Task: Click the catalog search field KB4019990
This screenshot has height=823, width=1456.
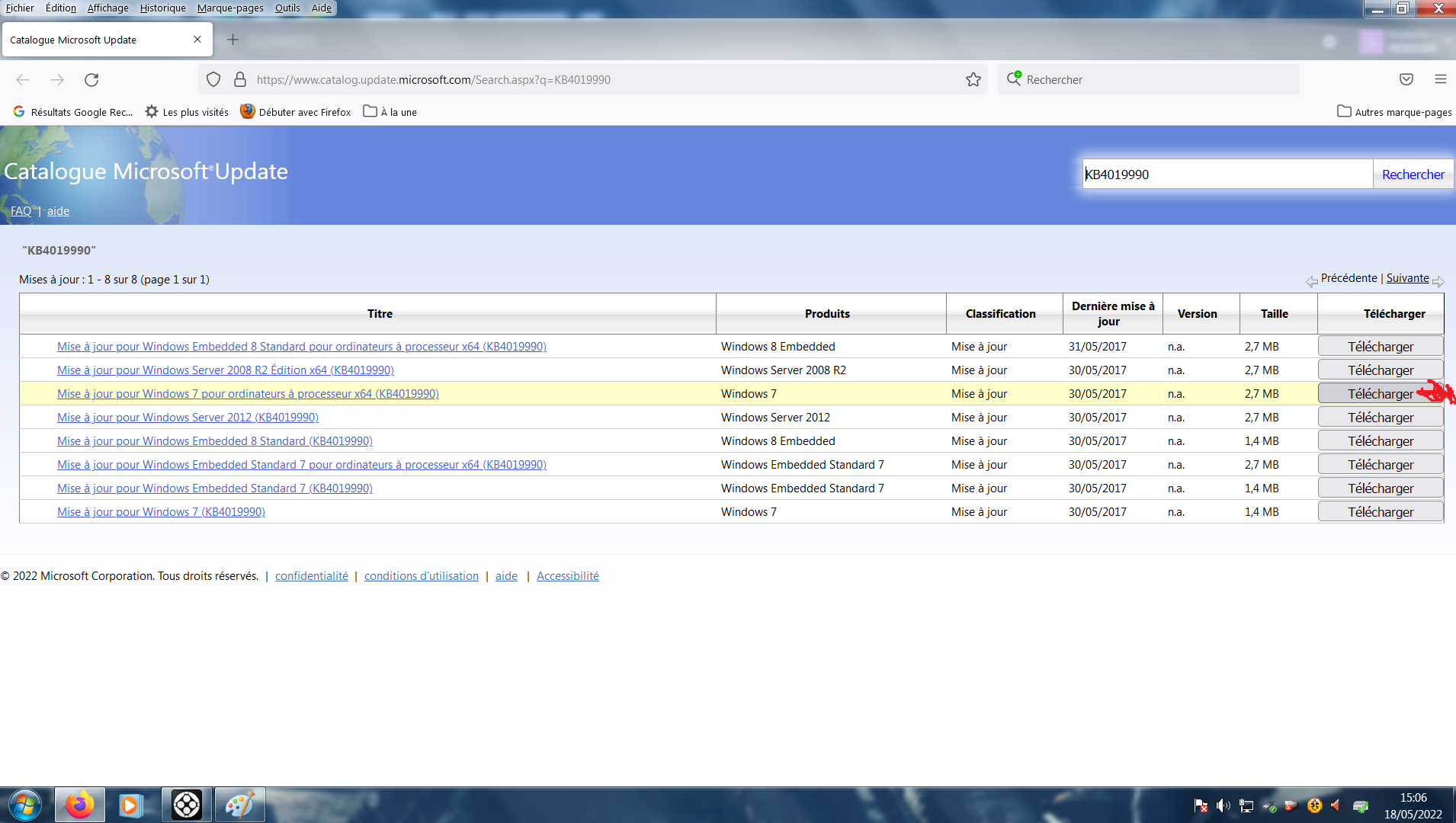Action: pos(1227,175)
